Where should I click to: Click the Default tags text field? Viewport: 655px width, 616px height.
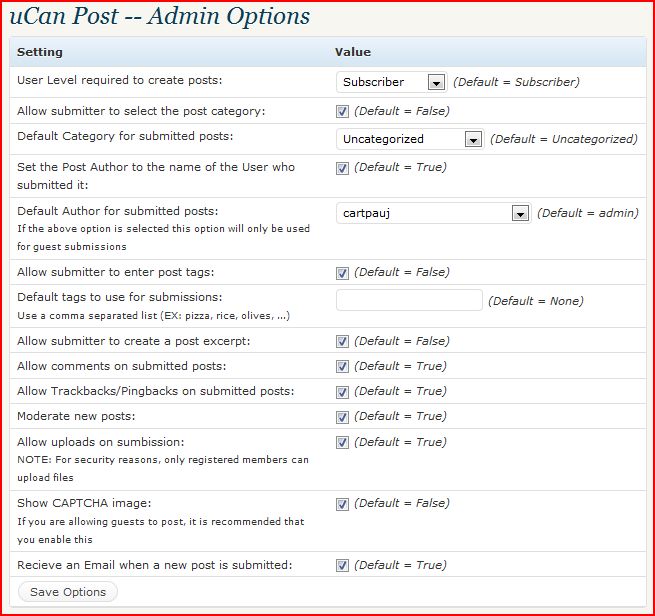[x=409, y=300]
